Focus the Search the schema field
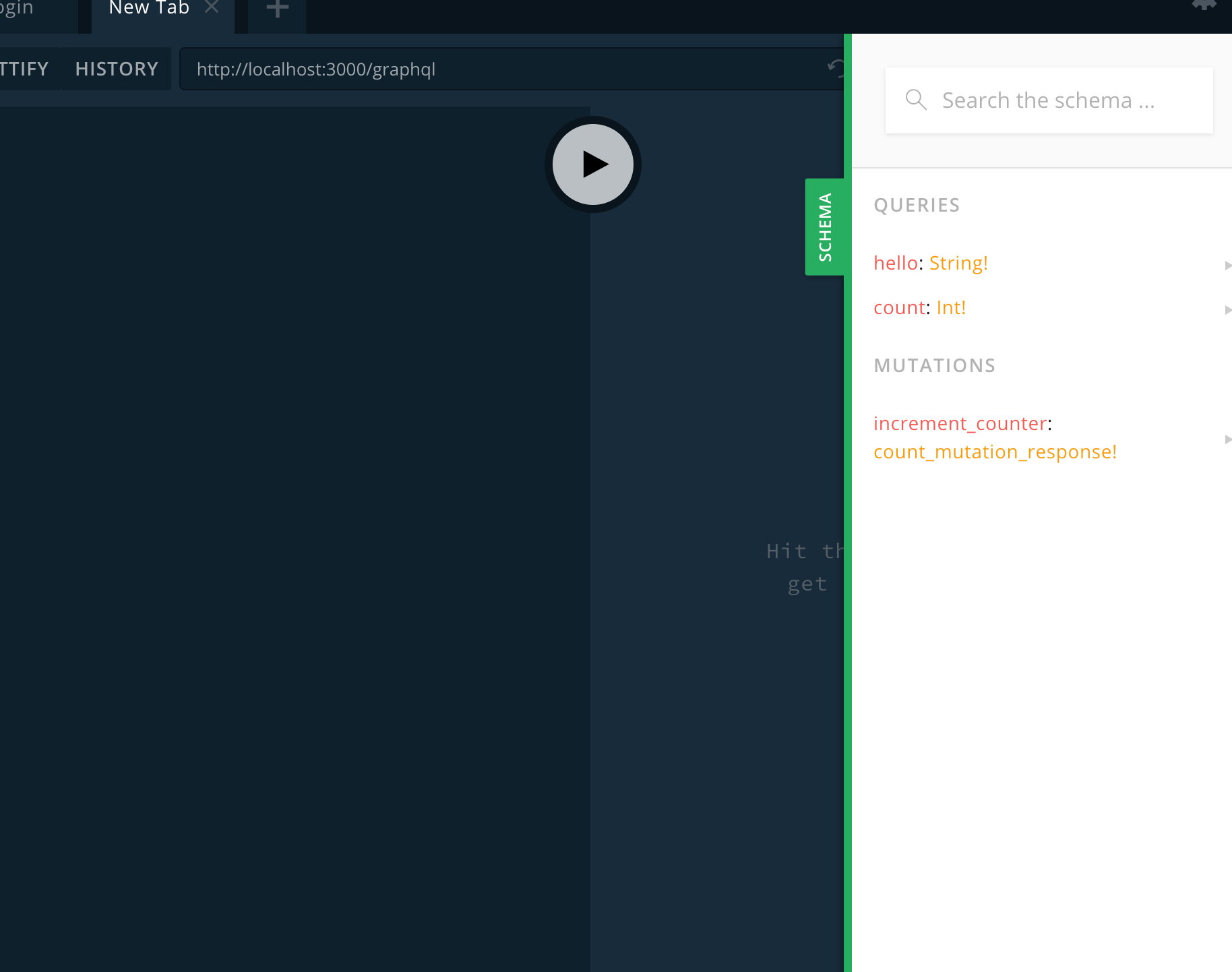Viewport: 1232px width, 972px height. point(1049,100)
